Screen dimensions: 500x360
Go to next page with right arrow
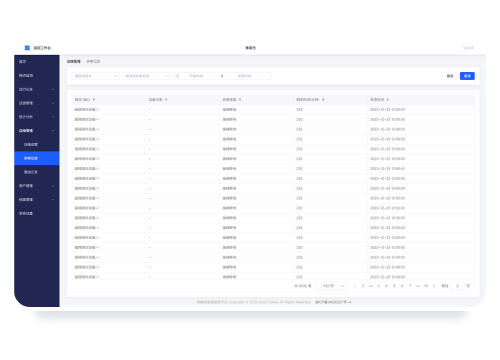click(434, 286)
